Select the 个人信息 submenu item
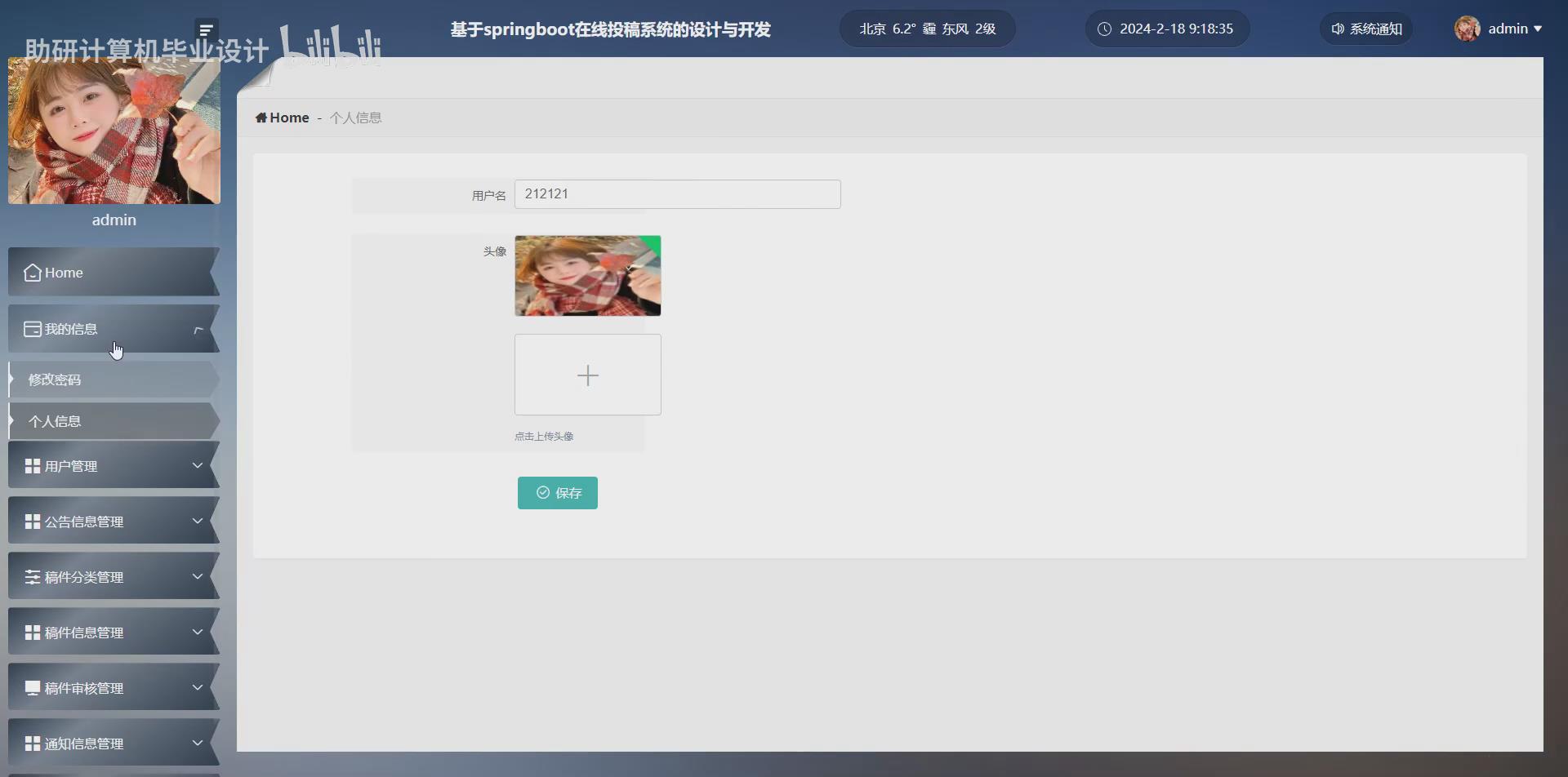The height and width of the screenshot is (777, 1568). [54, 420]
